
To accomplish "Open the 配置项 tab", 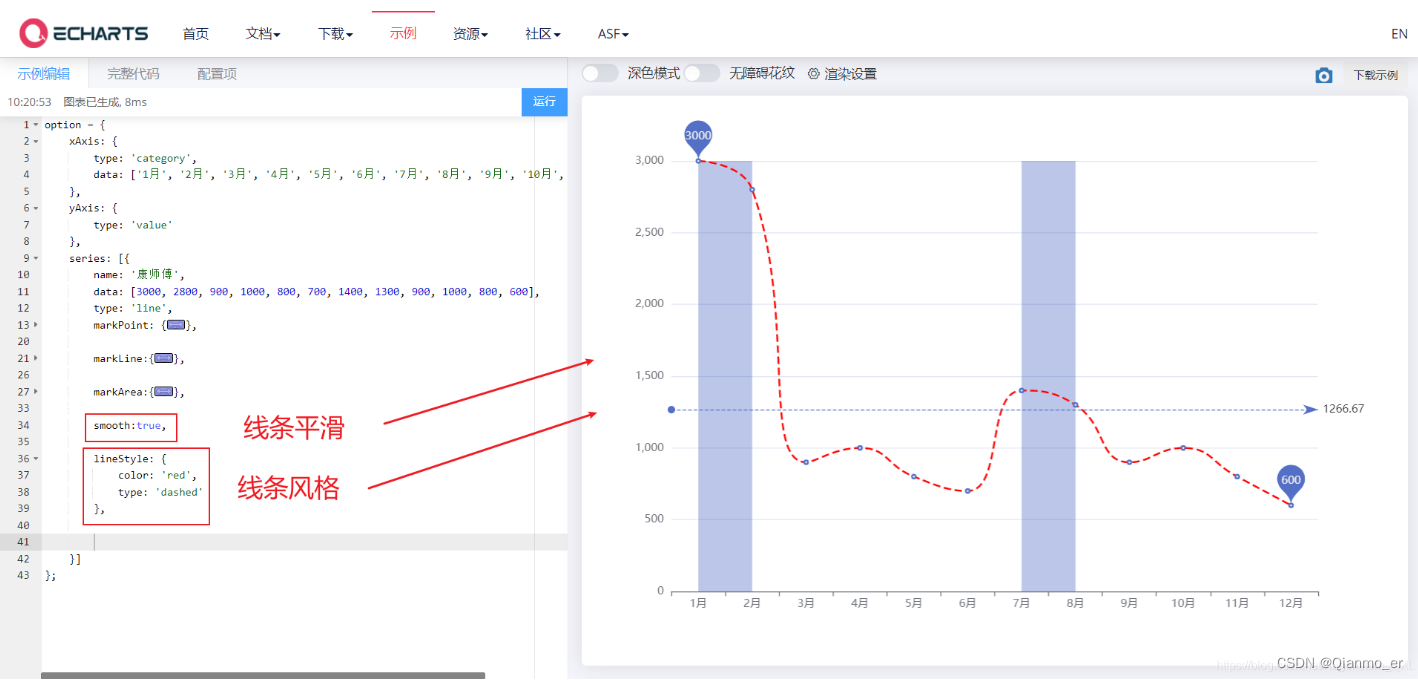I will (216, 72).
